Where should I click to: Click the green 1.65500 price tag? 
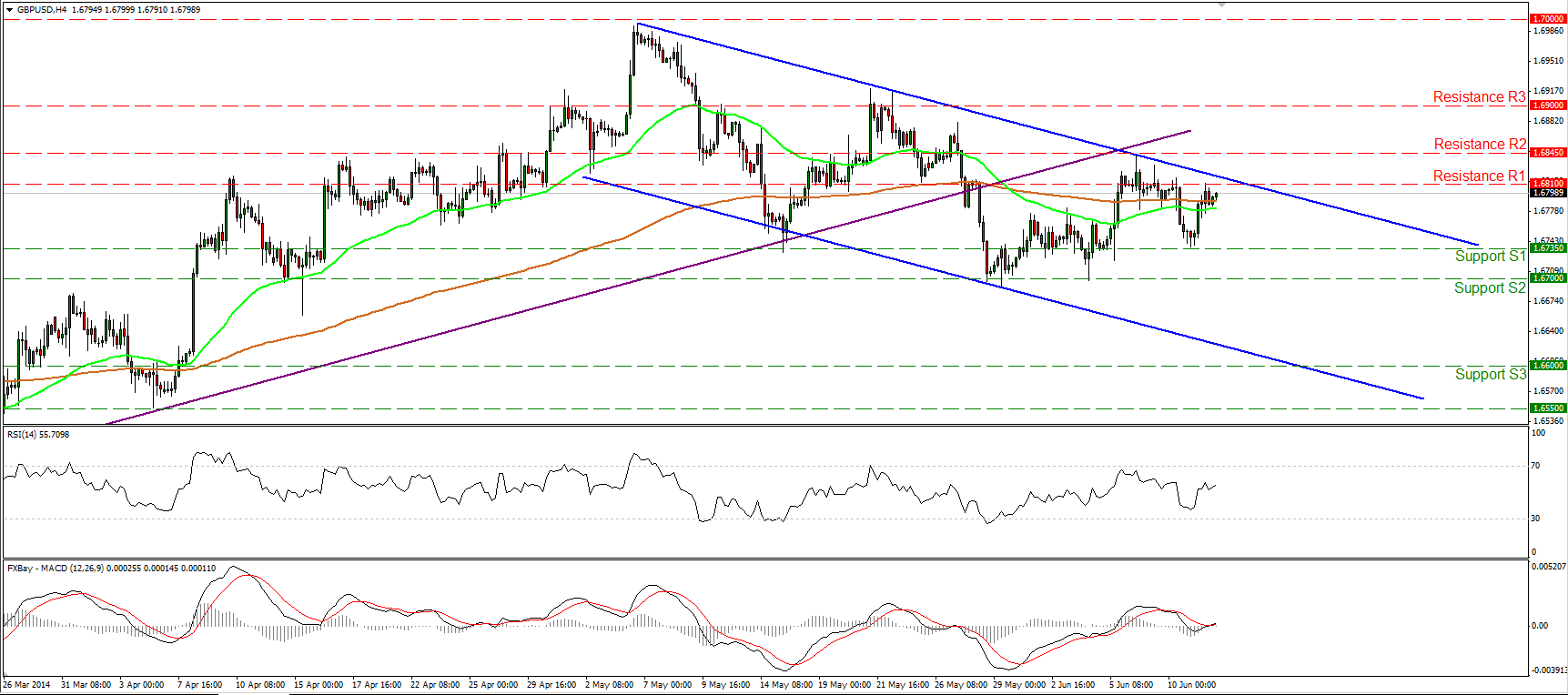pyautogui.click(x=1548, y=409)
